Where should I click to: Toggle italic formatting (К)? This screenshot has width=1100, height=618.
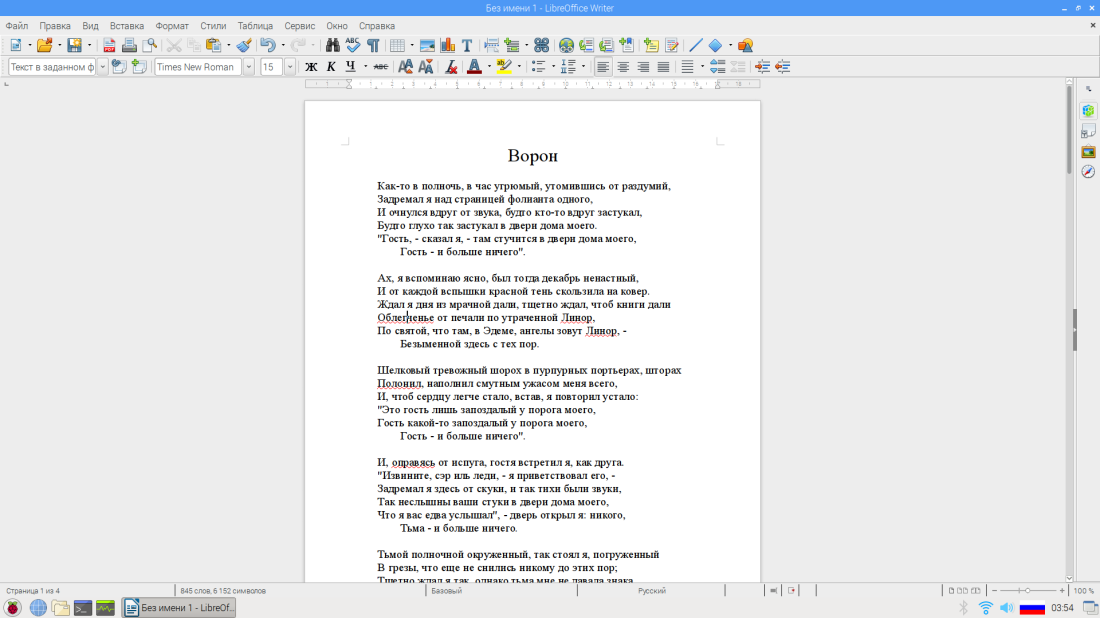coord(331,67)
